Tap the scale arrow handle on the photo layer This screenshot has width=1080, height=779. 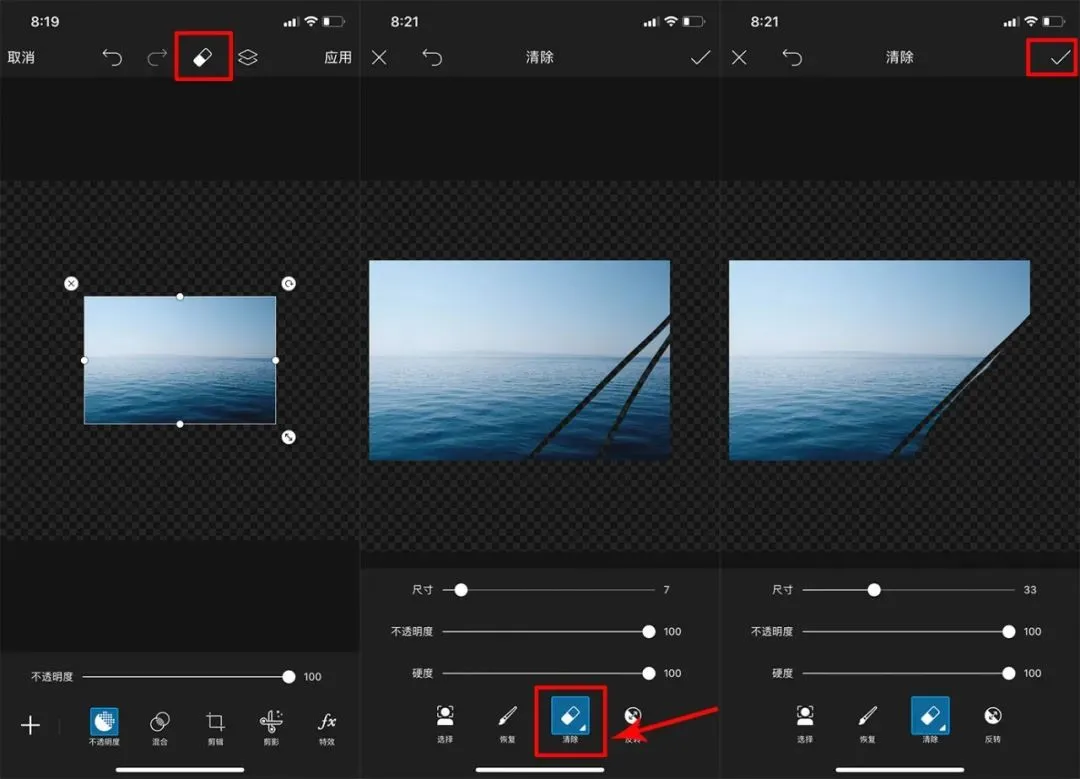[289, 437]
